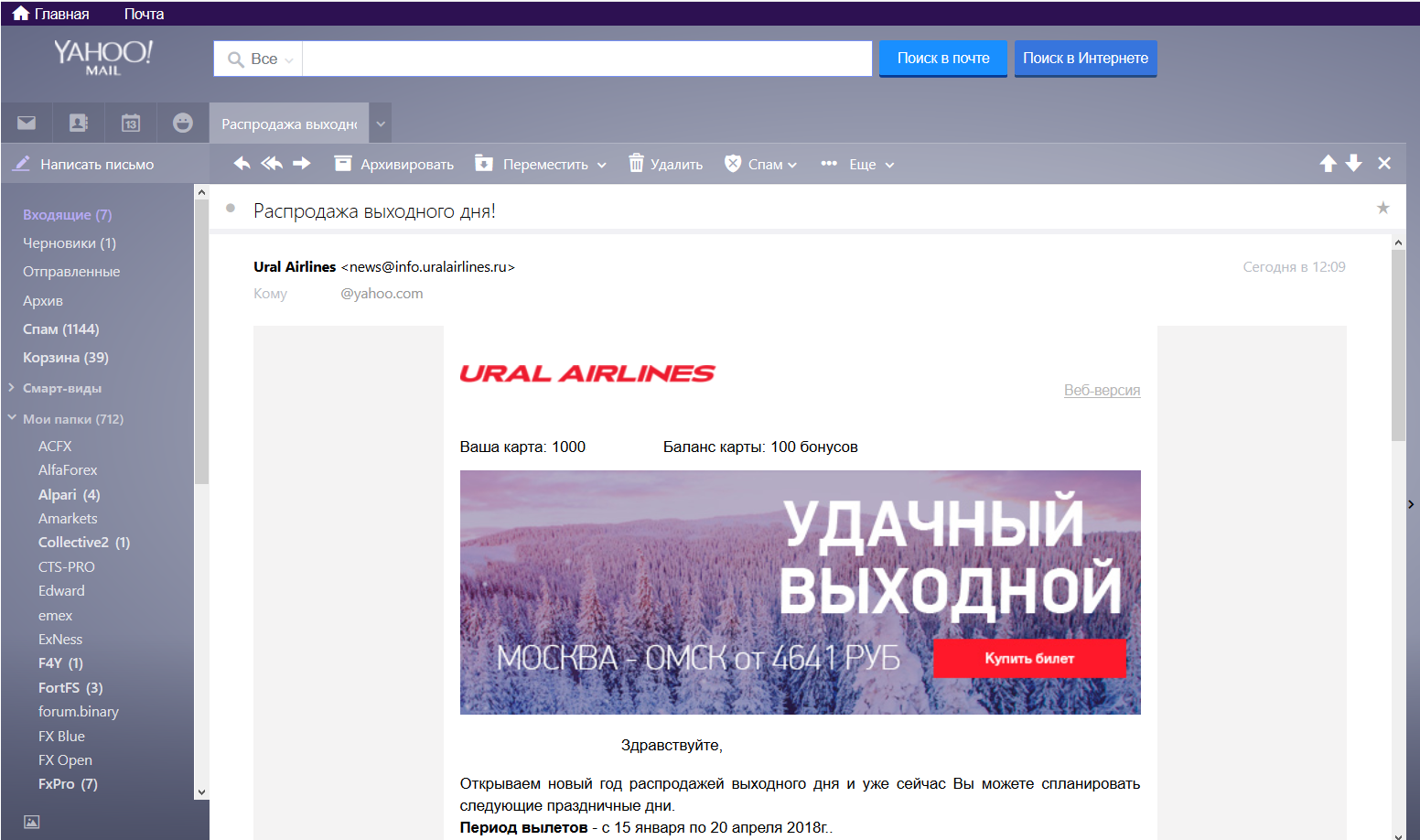Click the image icon at sidebar bottom
Viewport: 1420px width, 840px height.
point(32,822)
